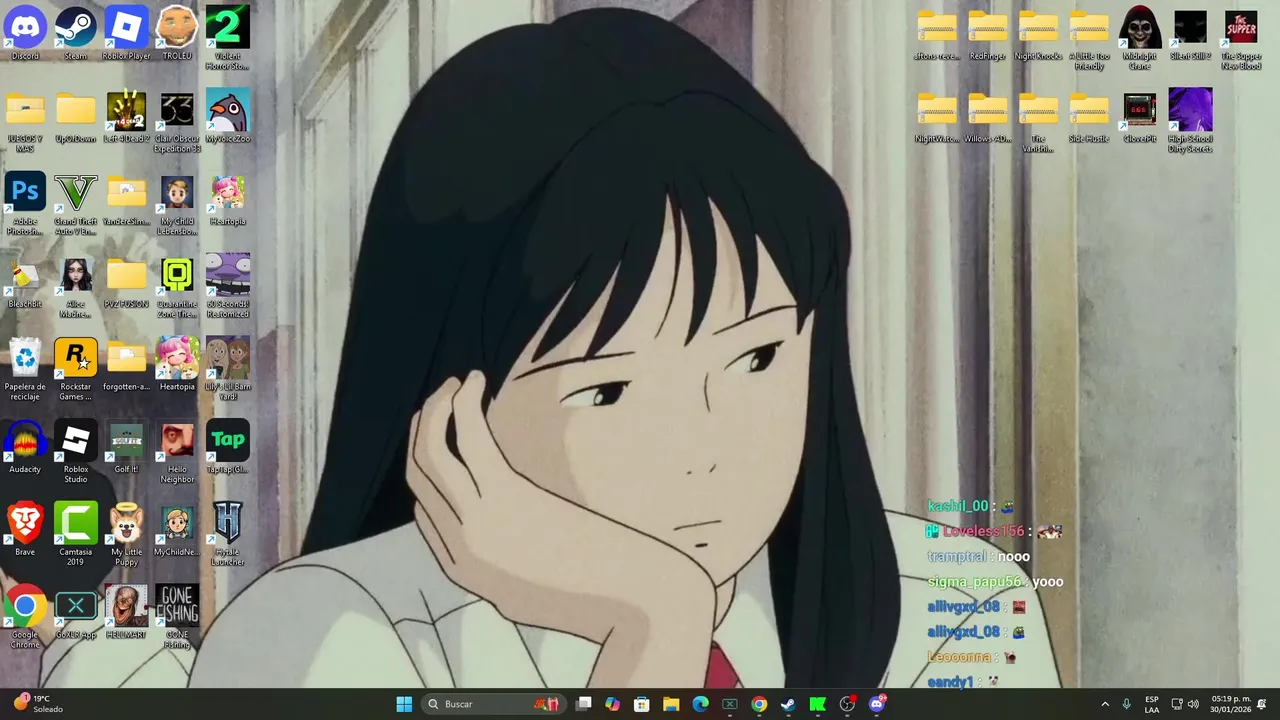
Task: Select the TROLEU desktop shortcut
Action: [177, 33]
